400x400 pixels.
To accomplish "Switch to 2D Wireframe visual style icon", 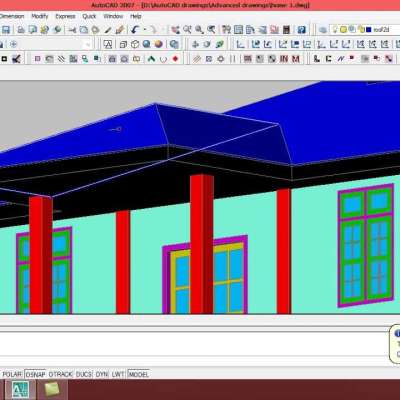I will [123, 44].
